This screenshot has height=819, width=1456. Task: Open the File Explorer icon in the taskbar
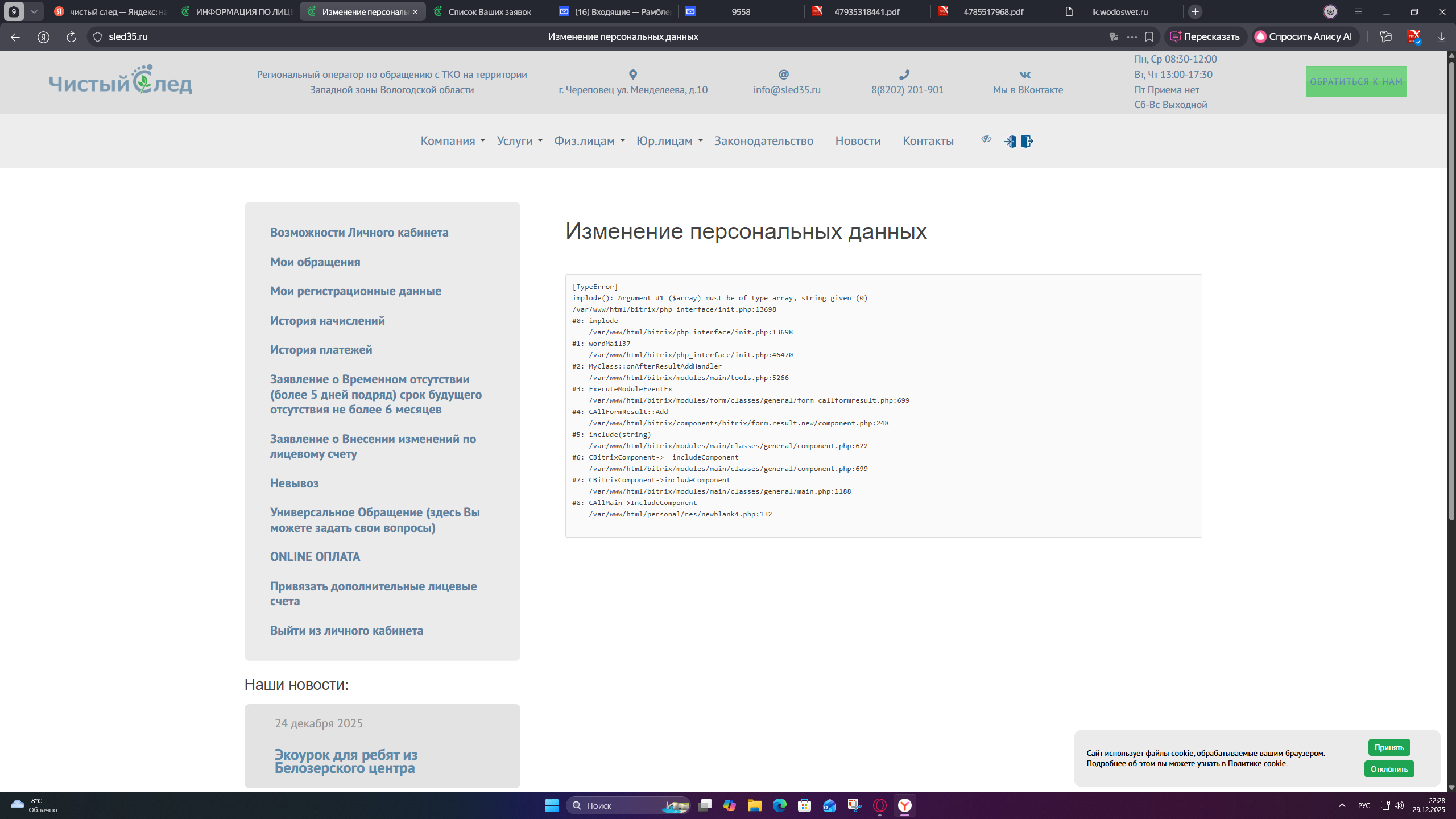click(755, 805)
